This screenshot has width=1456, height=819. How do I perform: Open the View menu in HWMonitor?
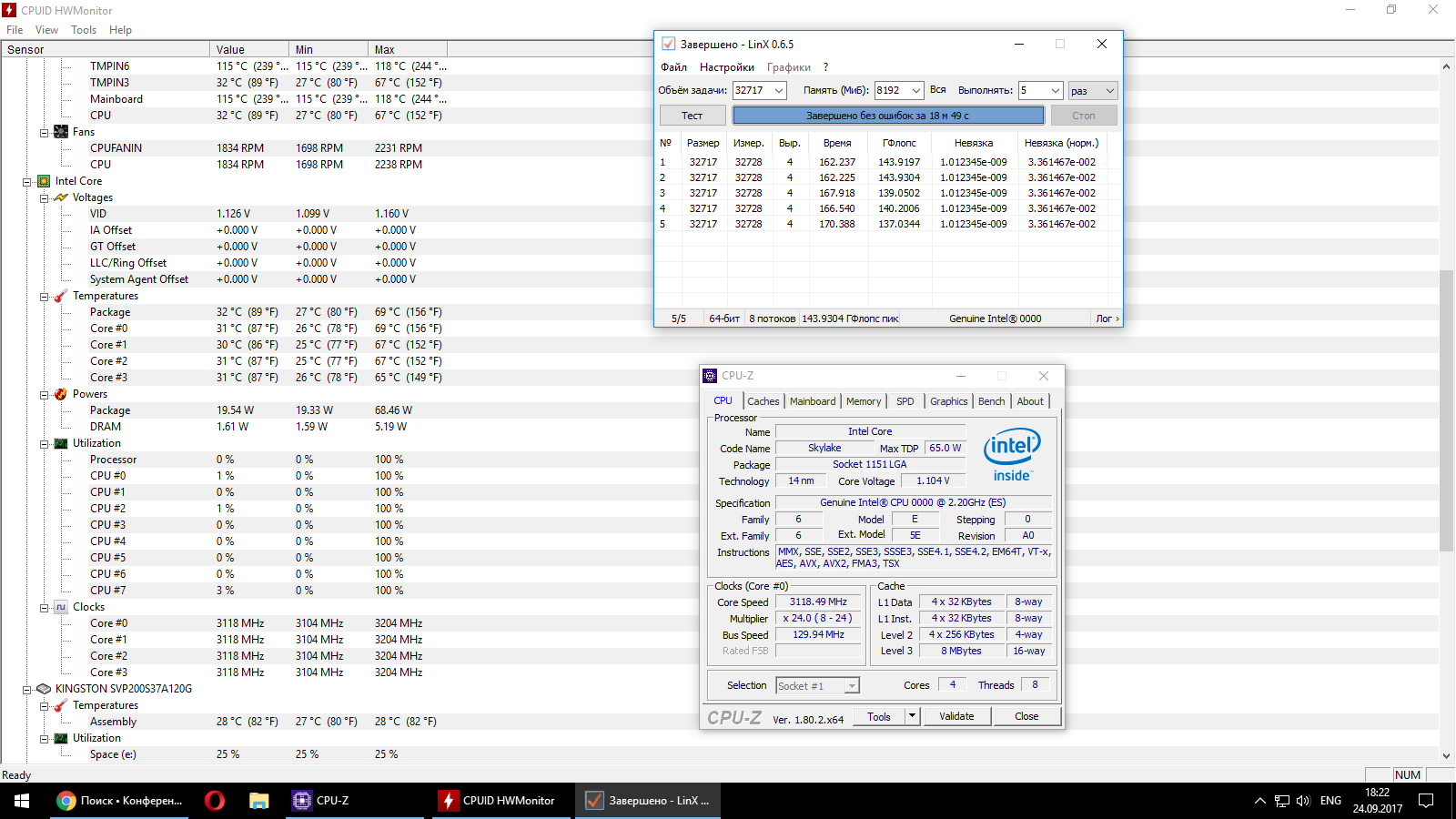point(46,30)
